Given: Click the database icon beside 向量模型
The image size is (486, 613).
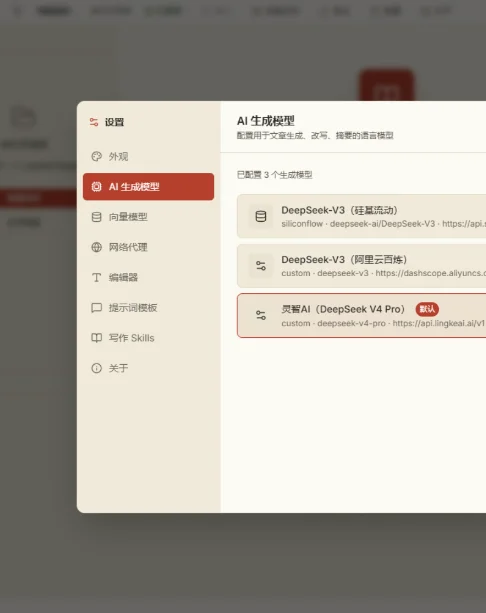Looking at the screenshot, I should pos(96,217).
